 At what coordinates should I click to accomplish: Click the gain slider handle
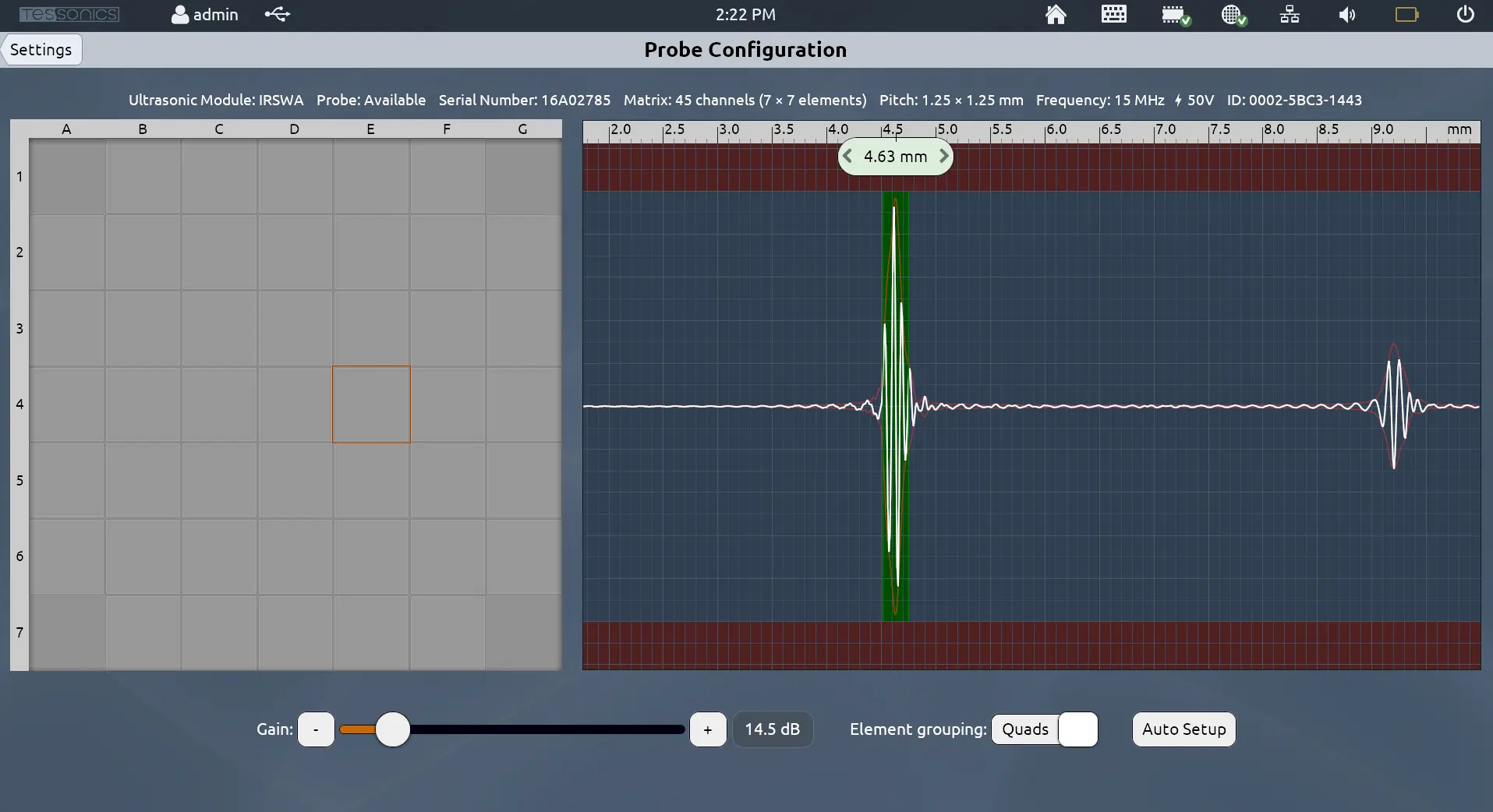(x=392, y=729)
